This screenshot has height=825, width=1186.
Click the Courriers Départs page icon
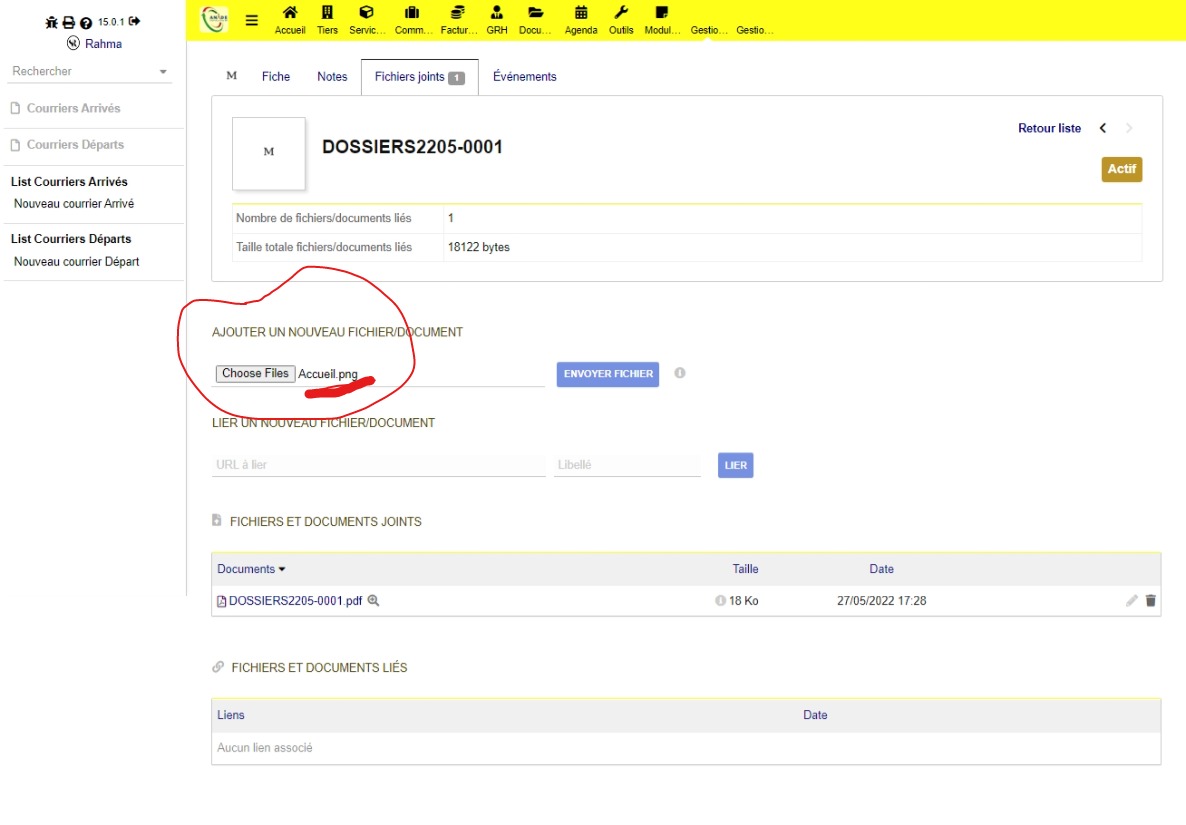(15, 144)
